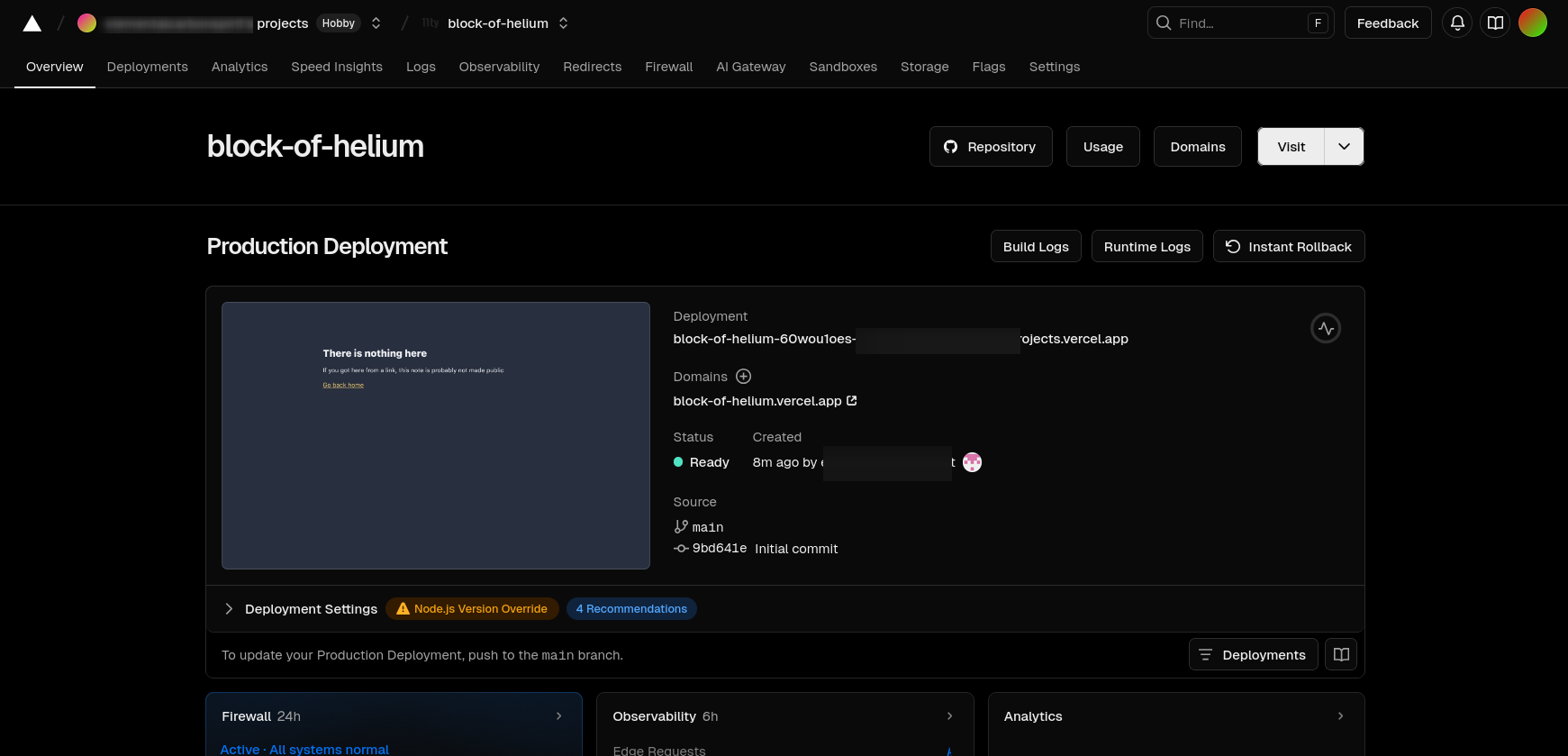Click Active · All systems normal text
The image size is (1568, 756).
click(304, 749)
